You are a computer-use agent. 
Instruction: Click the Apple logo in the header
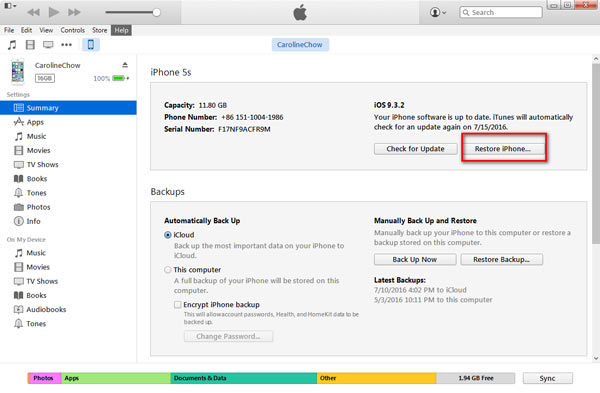300,12
